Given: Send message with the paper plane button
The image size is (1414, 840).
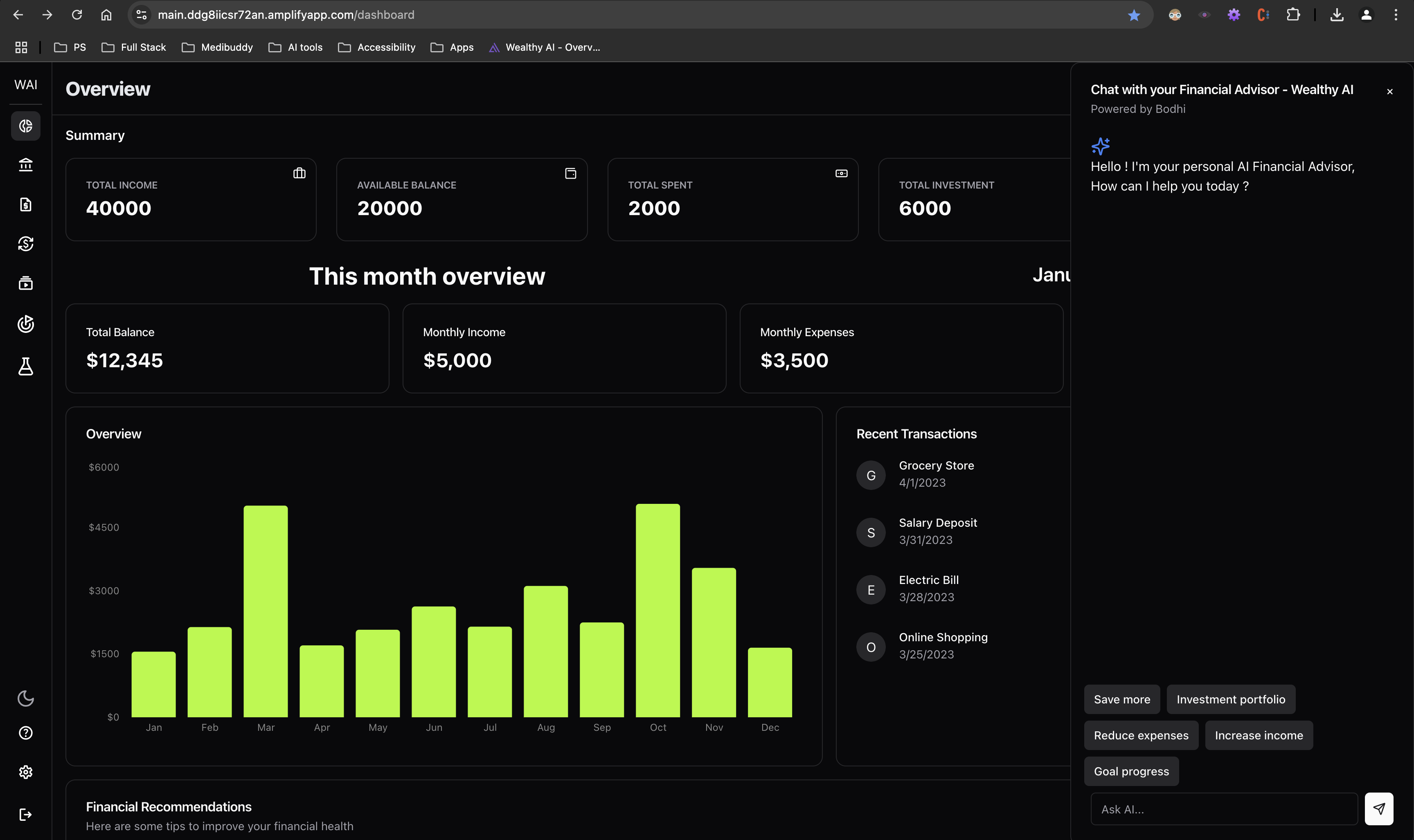Looking at the screenshot, I should tap(1378, 809).
